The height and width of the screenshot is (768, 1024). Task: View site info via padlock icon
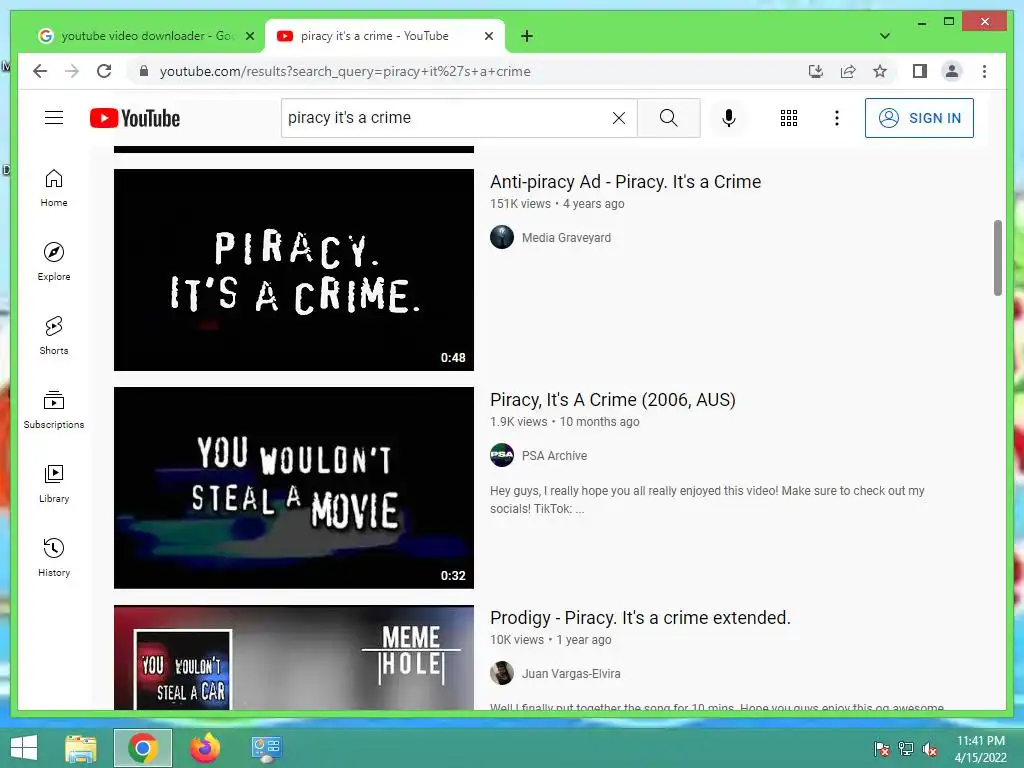[144, 71]
